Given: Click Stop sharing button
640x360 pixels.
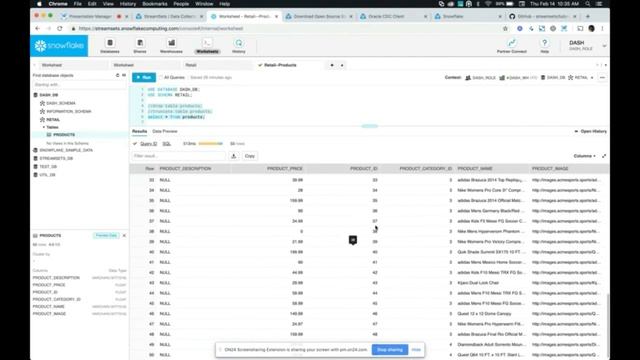Looking at the screenshot, I should (x=390, y=350).
